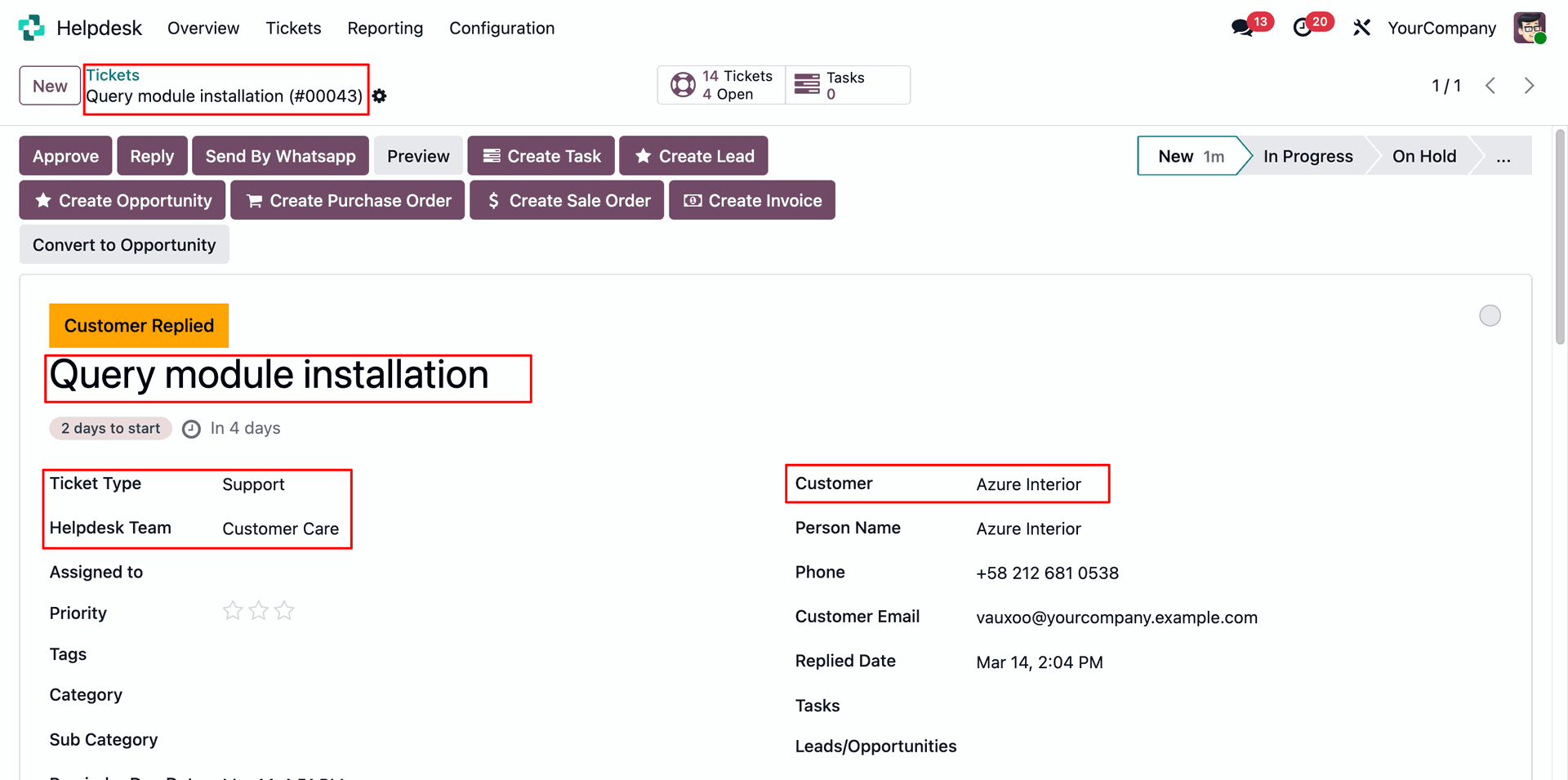1568x780 pixels.
Task: Click the Tickets breadcrumb link
Action: (113, 75)
